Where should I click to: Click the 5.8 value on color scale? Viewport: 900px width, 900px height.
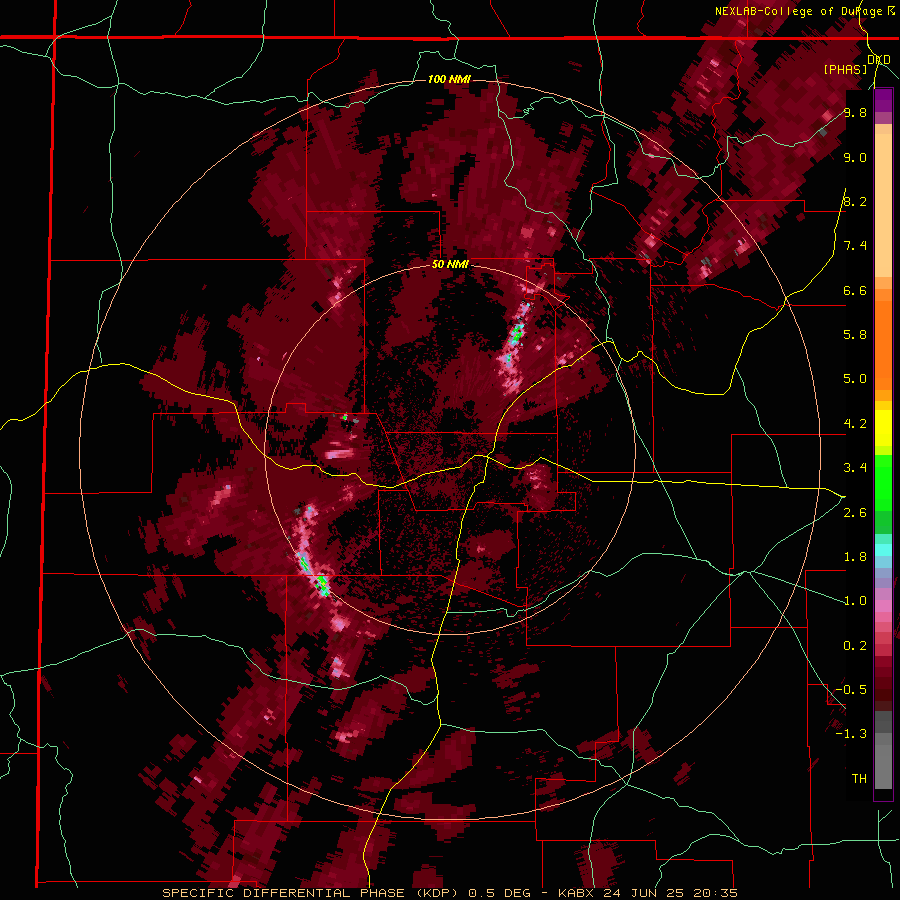[x=855, y=335]
